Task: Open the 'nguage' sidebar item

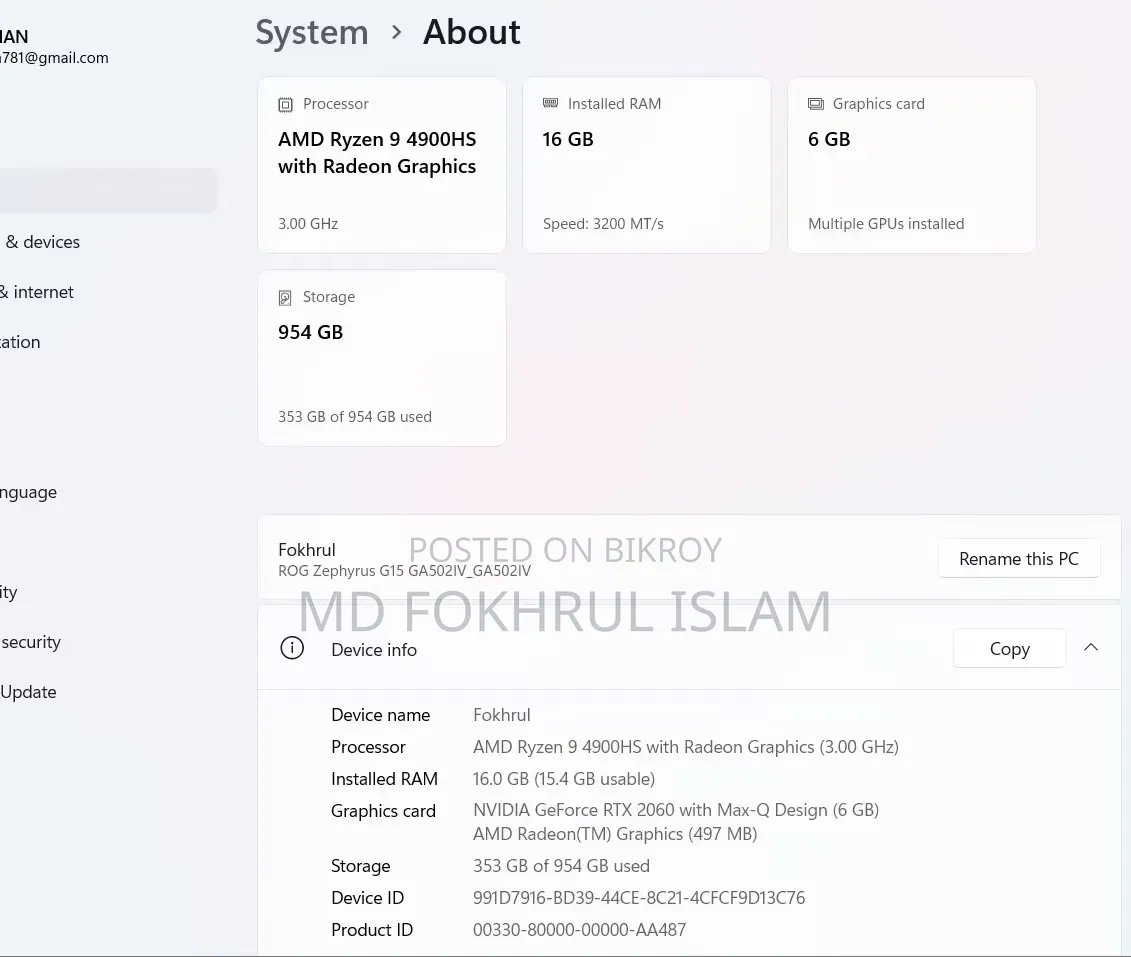Action: click(29, 493)
